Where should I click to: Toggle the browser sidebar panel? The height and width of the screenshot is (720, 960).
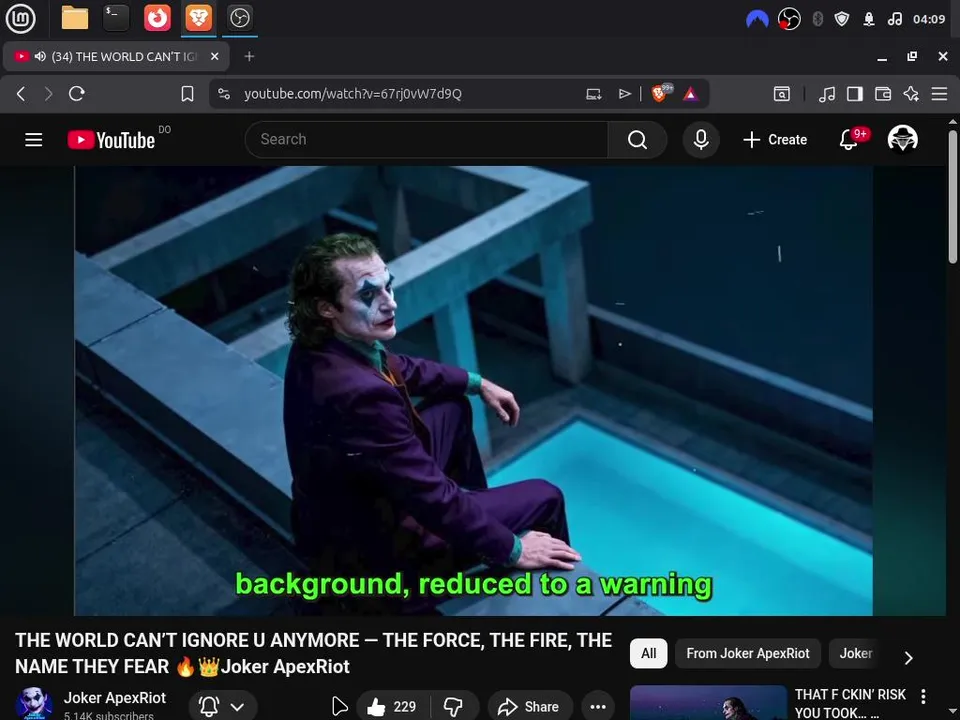click(855, 94)
